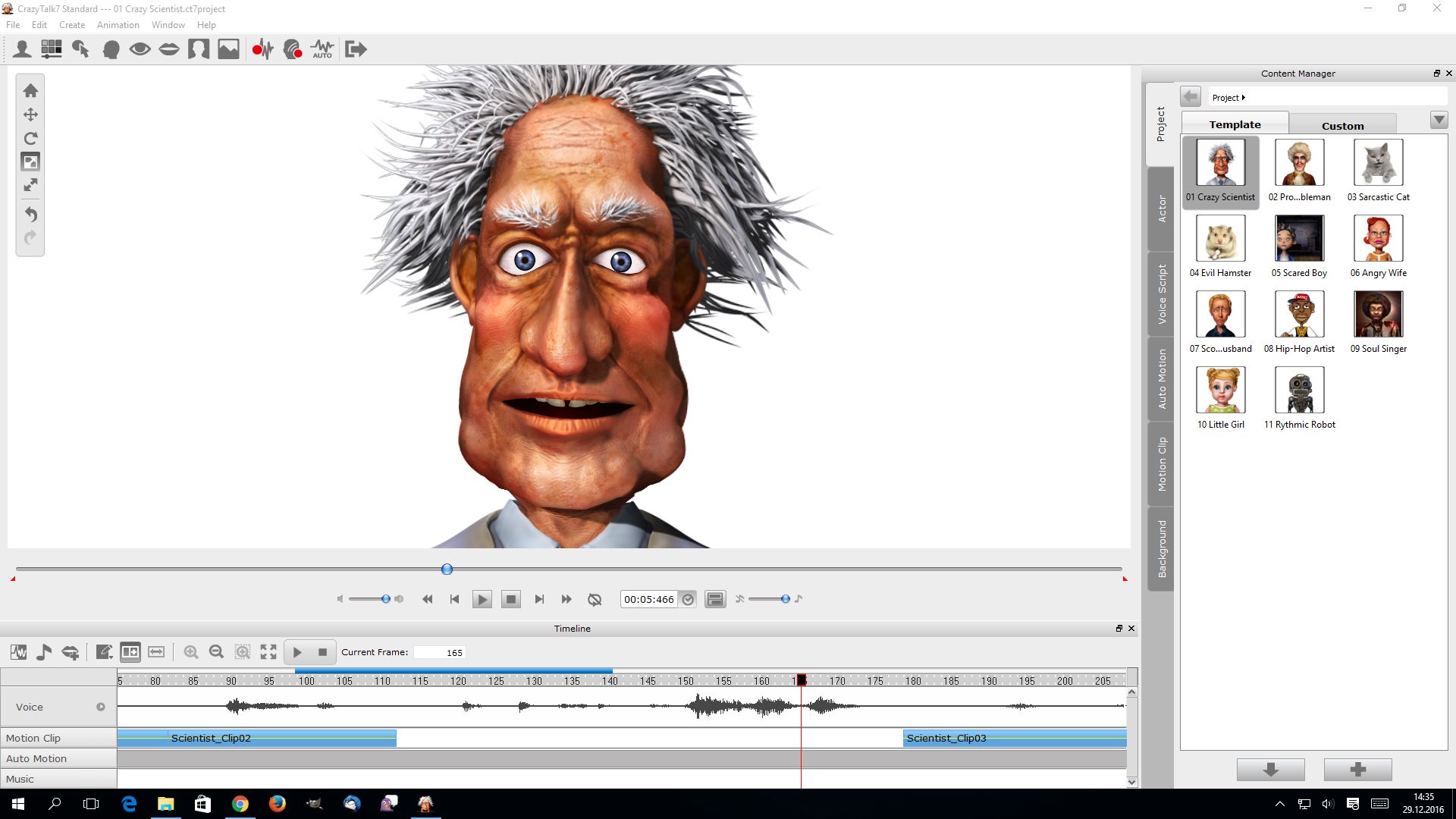Toggle time mode clock button

[688, 600]
